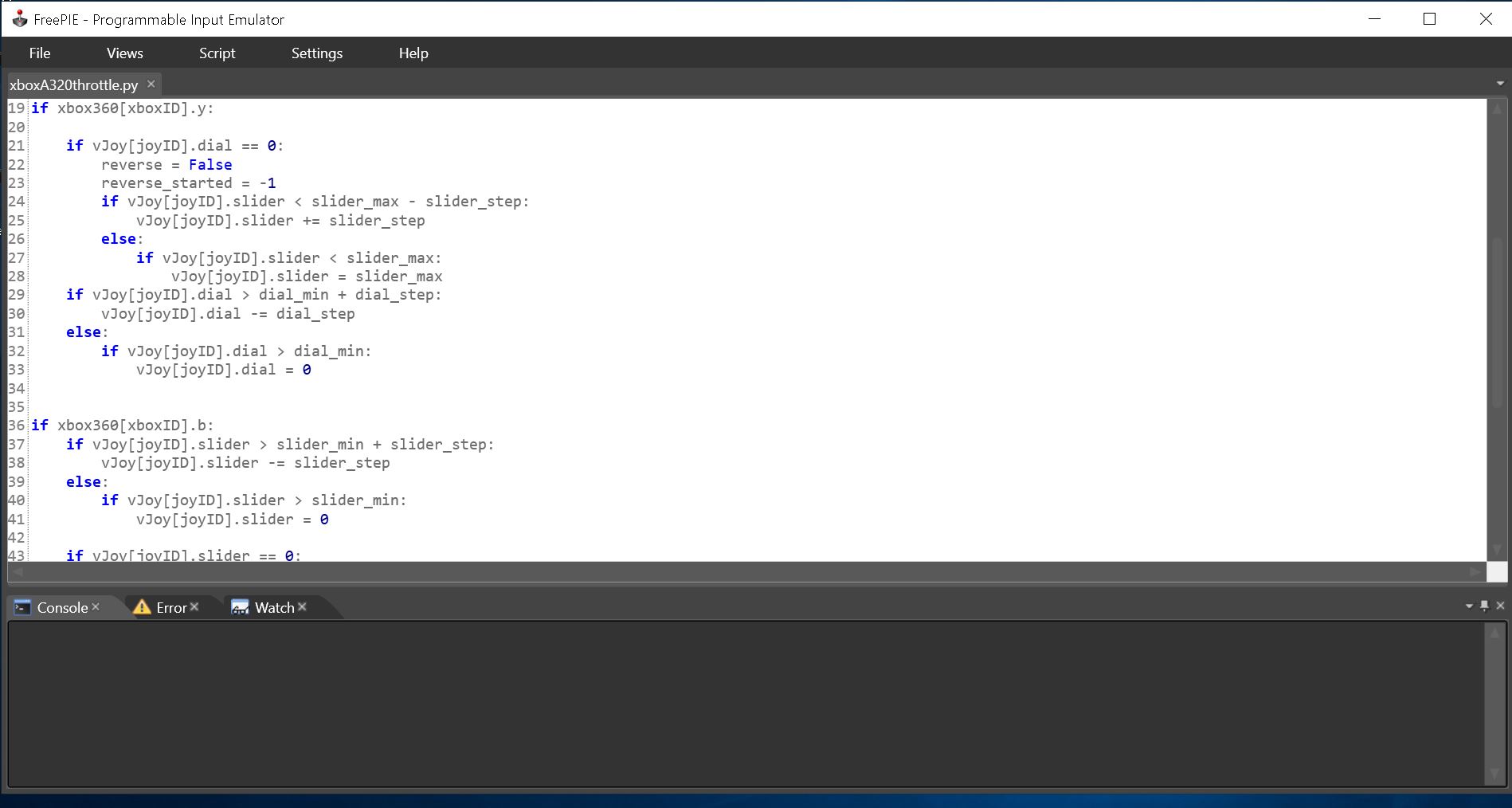
Task: Open the Help menu
Action: [413, 53]
